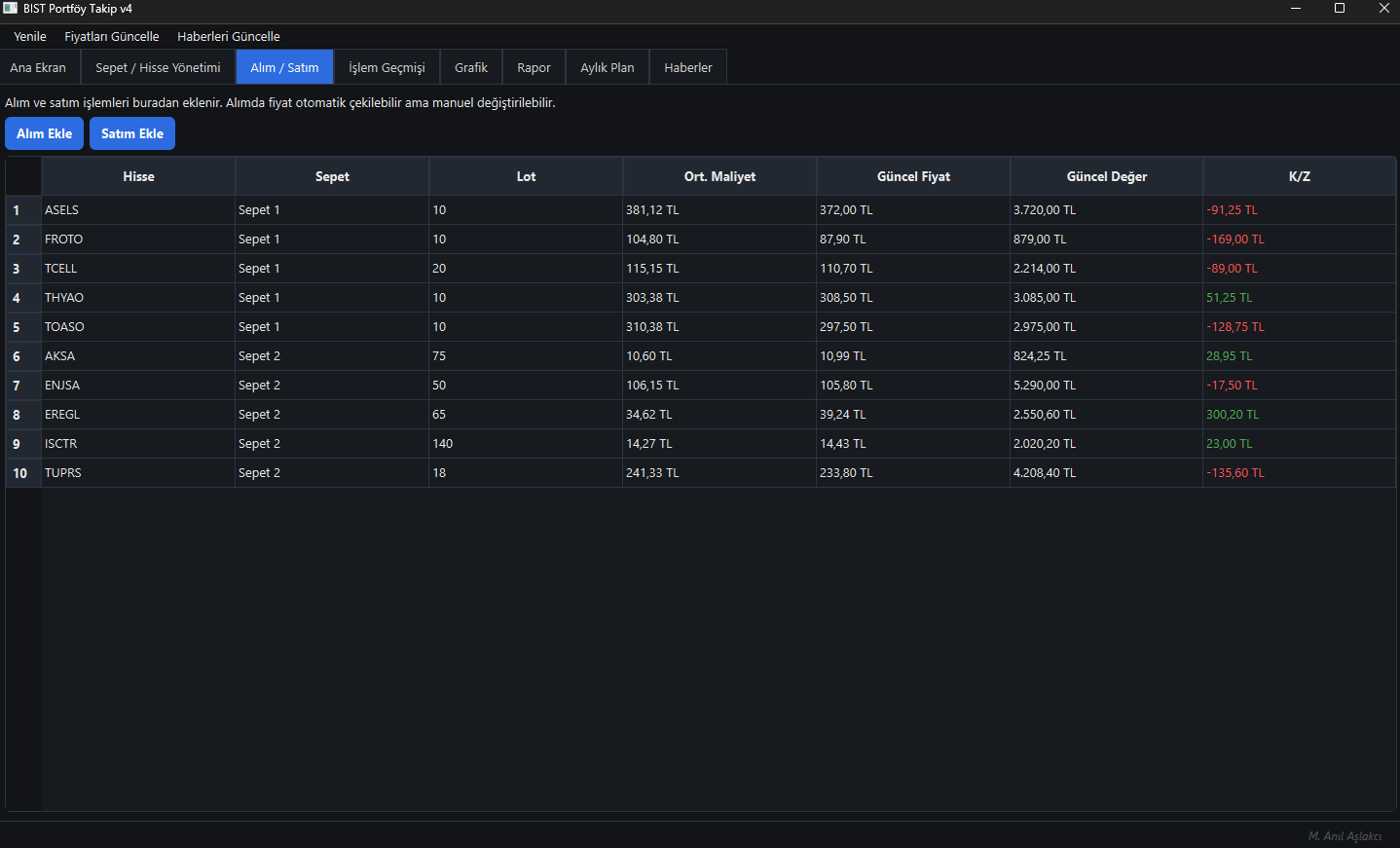Screen dimensions: 1400x848
Task: Click the Ort. Maliyet column header
Action: click(719, 176)
